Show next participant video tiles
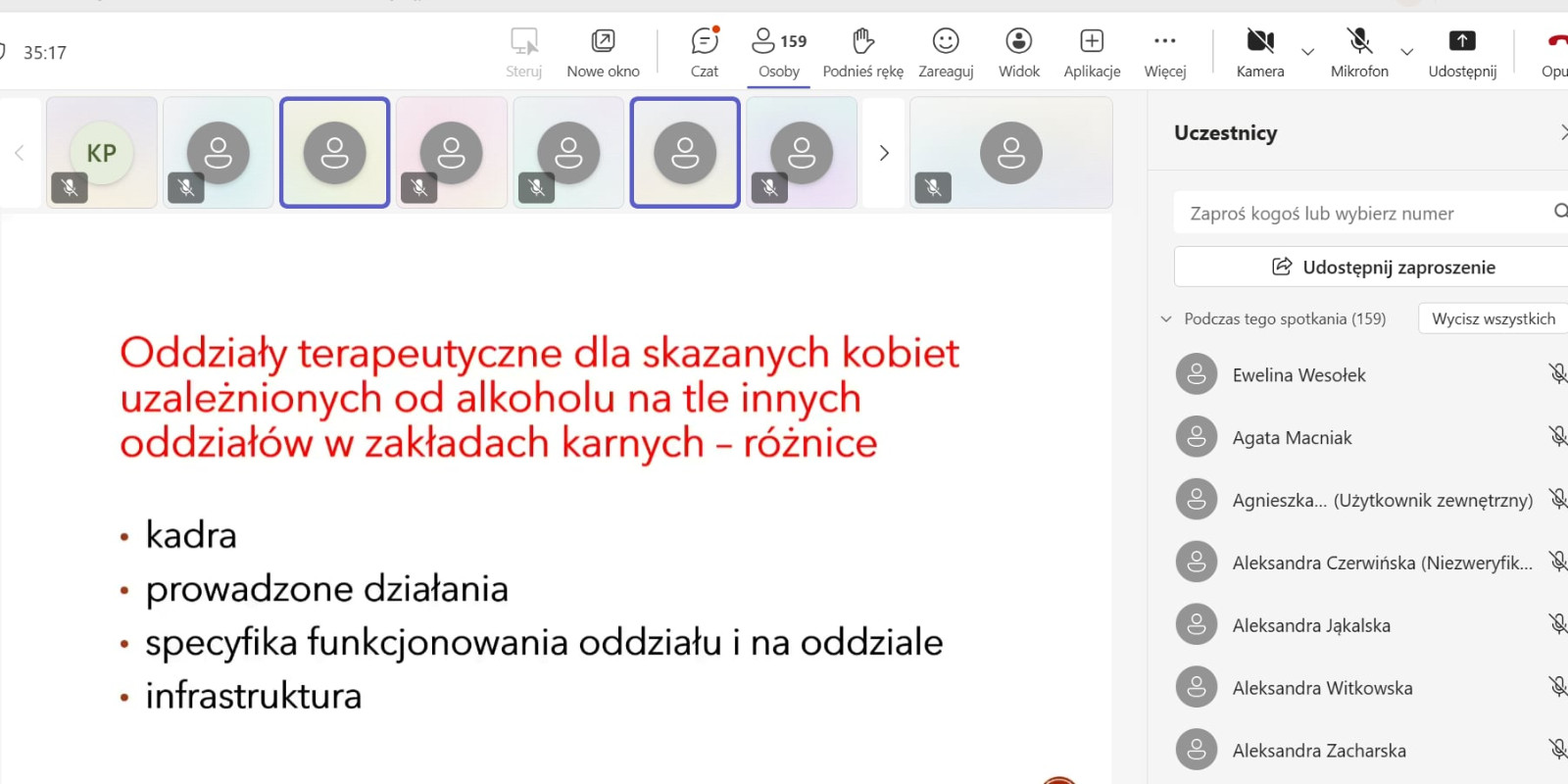 (x=884, y=153)
